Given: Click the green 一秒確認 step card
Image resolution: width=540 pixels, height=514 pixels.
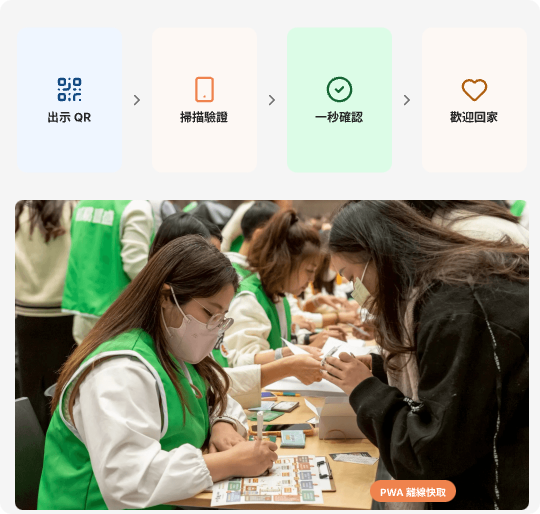Looking at the screenshot, I should 339,100.
